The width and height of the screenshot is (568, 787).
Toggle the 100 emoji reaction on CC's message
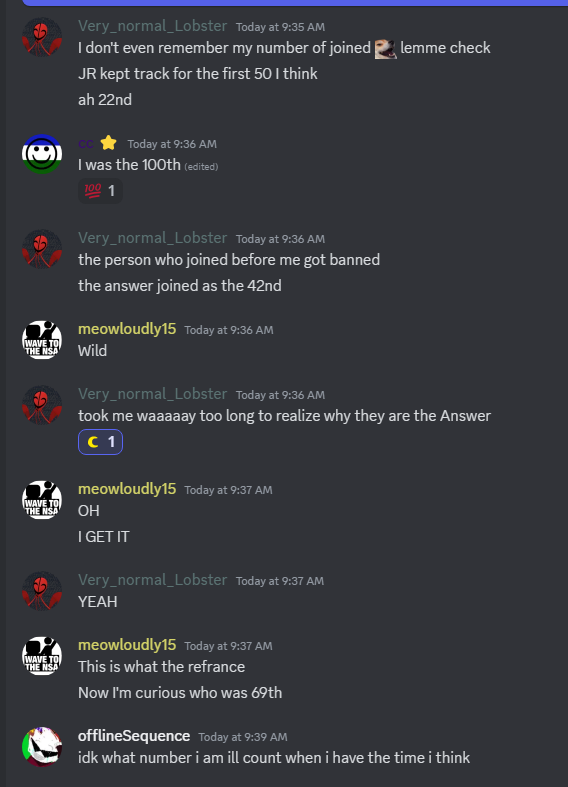pyautogui.click(x=100, y=191)
